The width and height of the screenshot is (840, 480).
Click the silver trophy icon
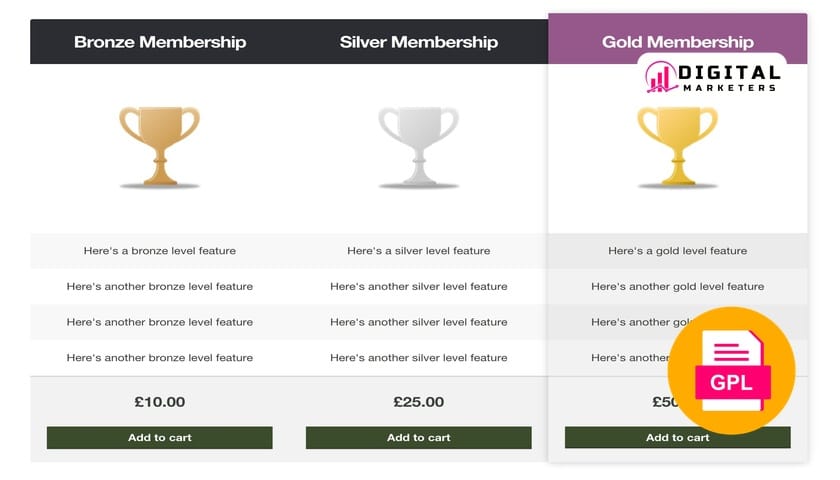pos(418,146)
